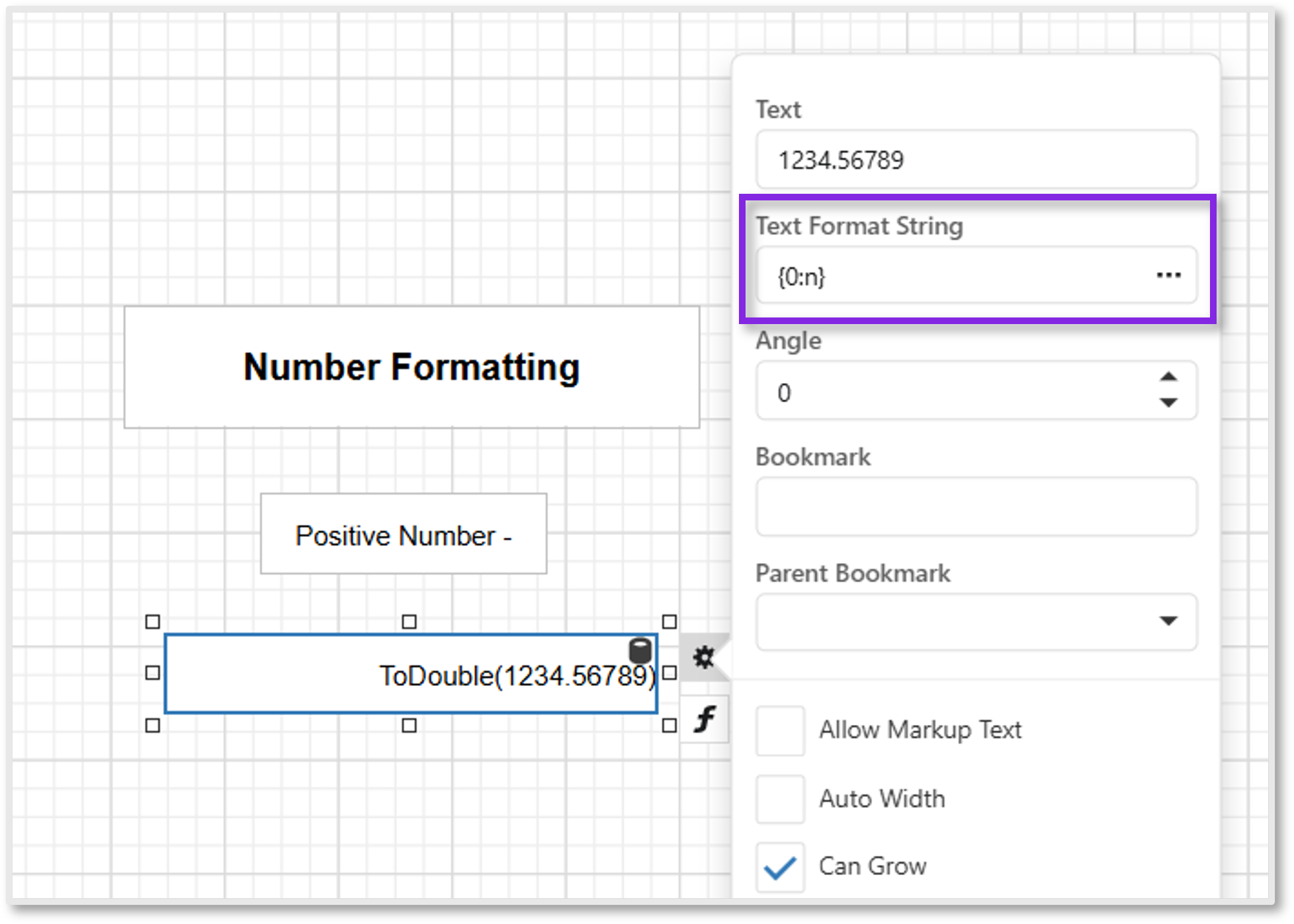Image resolution: width=1294 pixels, height=924 pixels.
Task: Expand the Parent Bookmark dropdown
Action: pyautogui.click(x=1168, y=621)
